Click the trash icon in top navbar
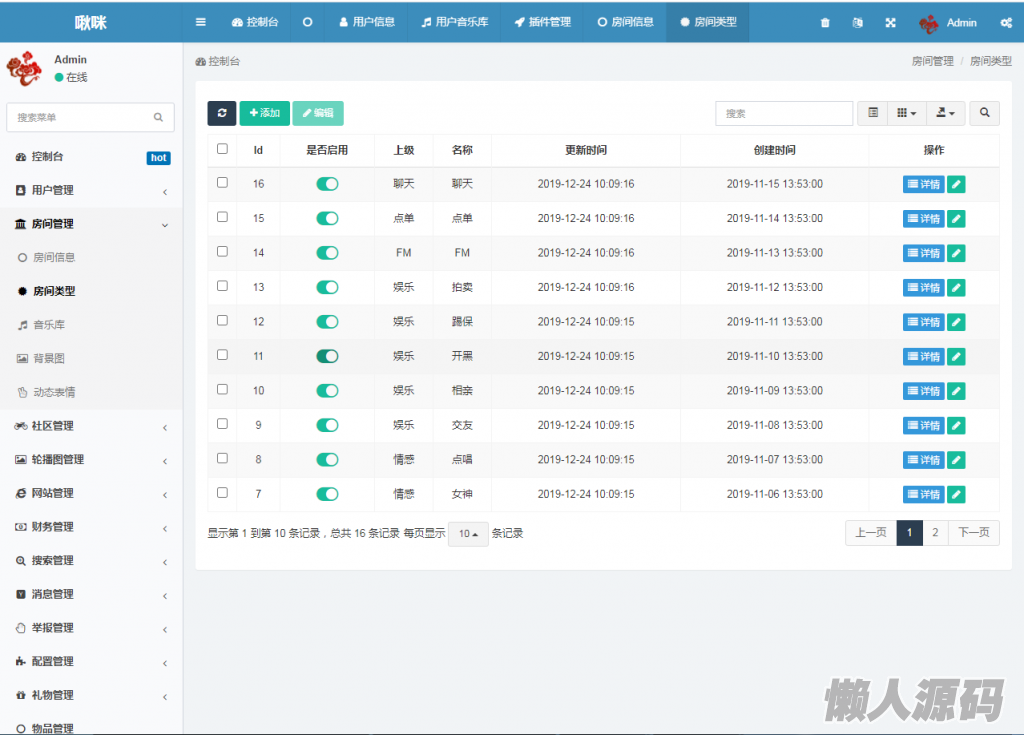Viewport: 1024px width, 735px height. (825, 22)
